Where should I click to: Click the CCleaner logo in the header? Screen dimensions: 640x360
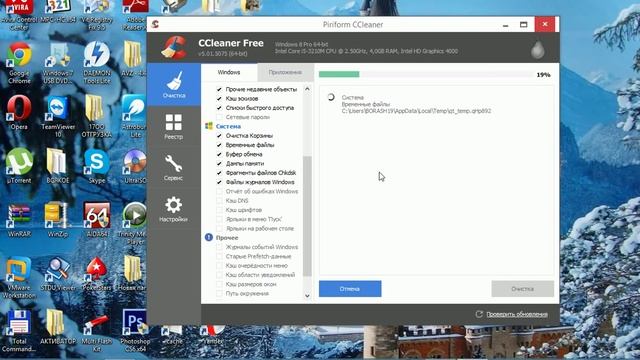(174, 47)
